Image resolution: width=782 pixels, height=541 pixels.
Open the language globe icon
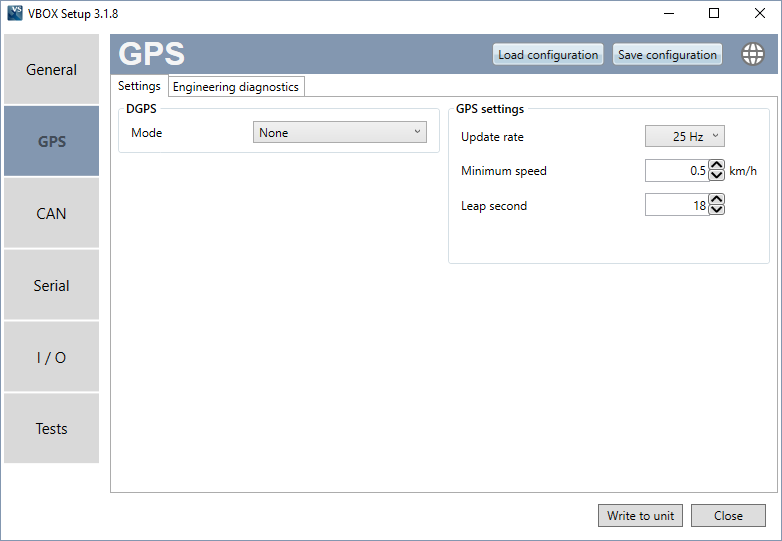point(753,54)
